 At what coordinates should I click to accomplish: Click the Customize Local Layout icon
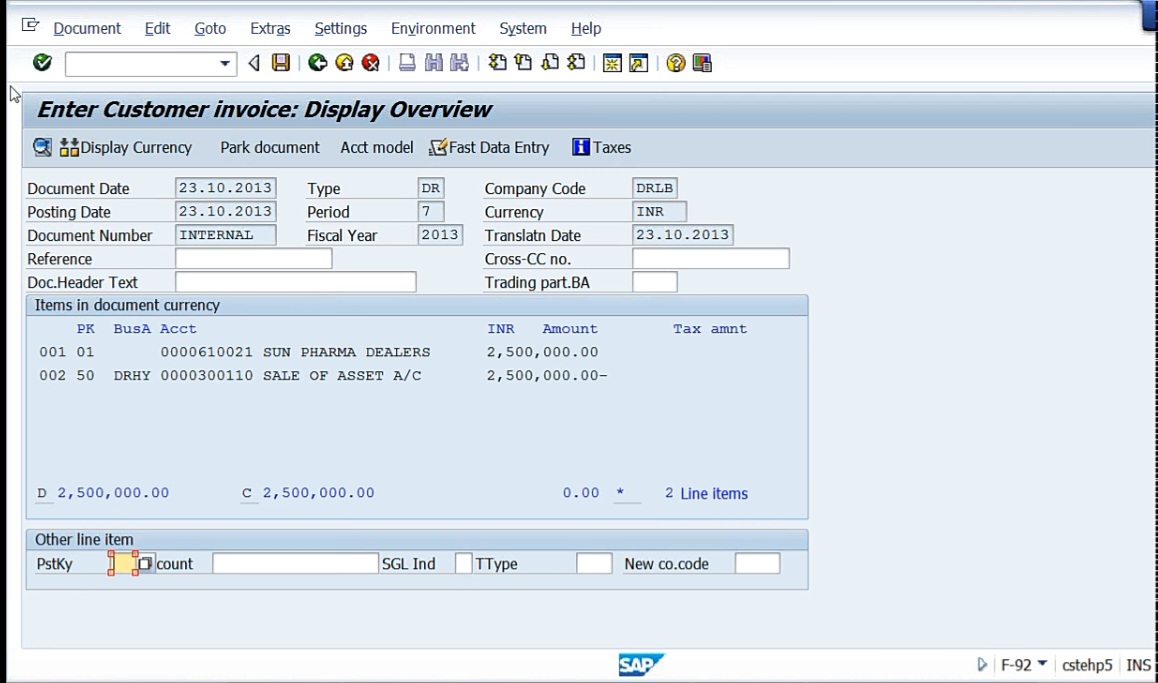click(x=702, y=63)
